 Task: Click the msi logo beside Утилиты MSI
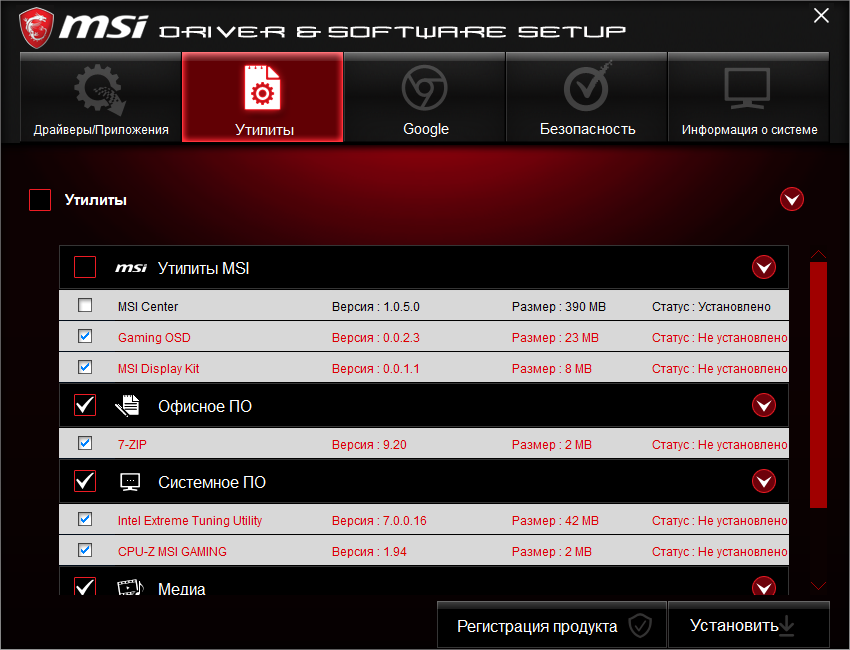(131, 268)
